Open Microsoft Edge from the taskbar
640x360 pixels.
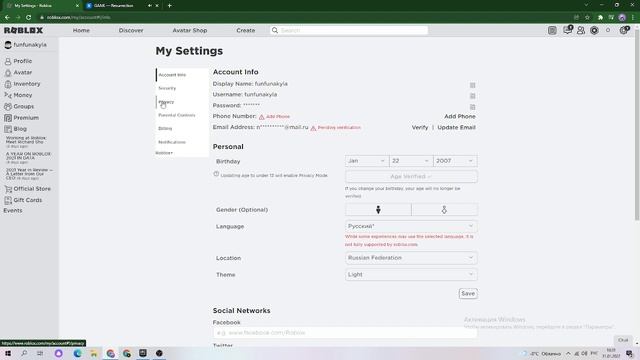pos(77,353)
